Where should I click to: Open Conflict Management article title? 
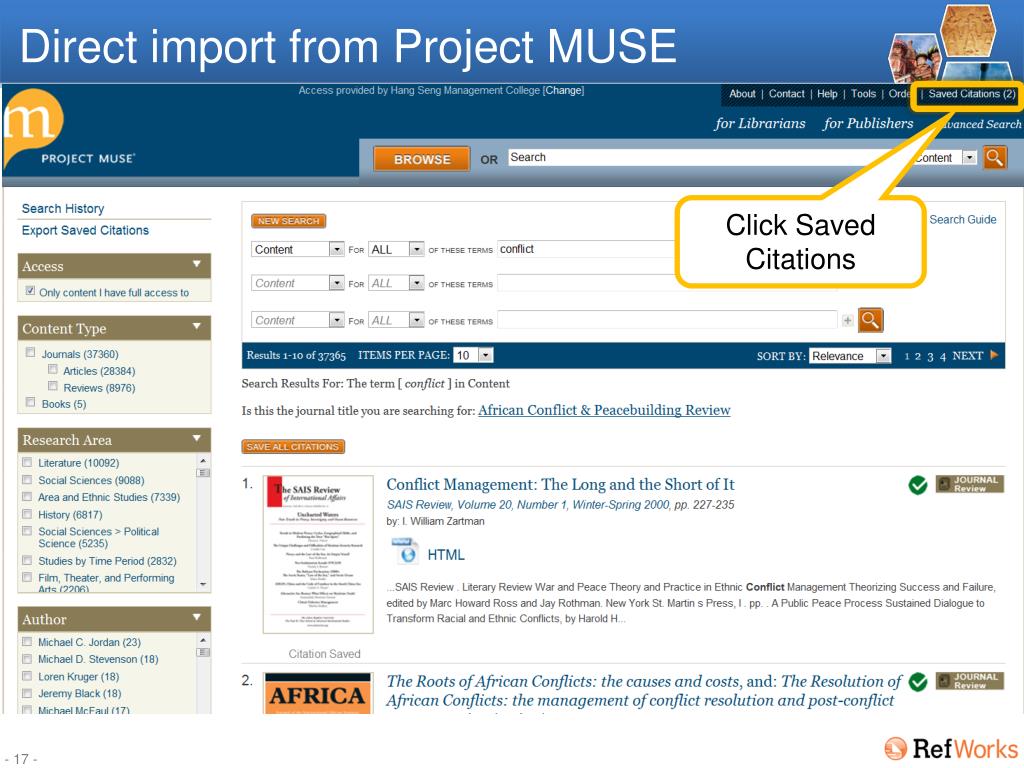coord(560,485)
